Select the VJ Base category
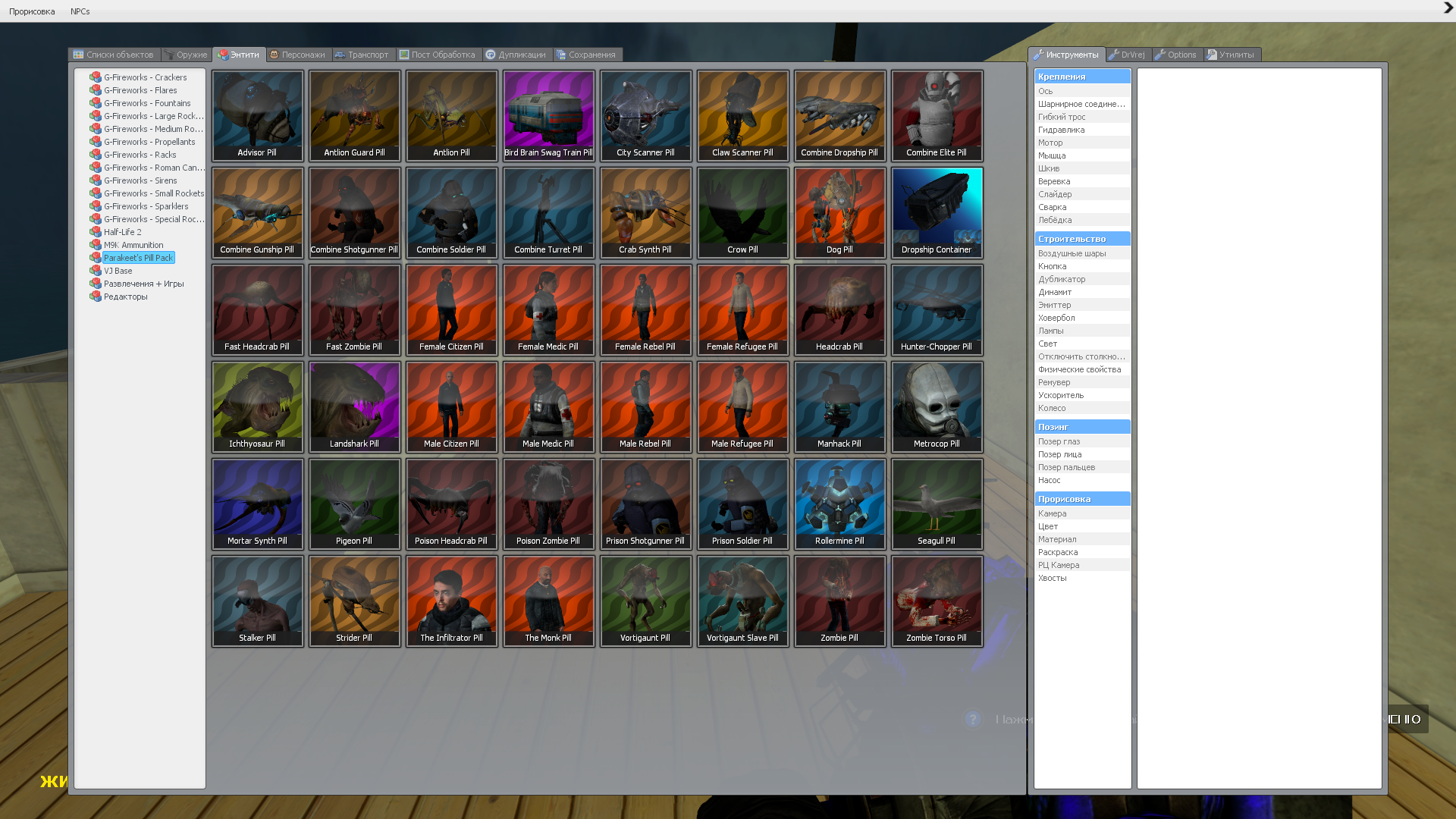 pos(111,271)
